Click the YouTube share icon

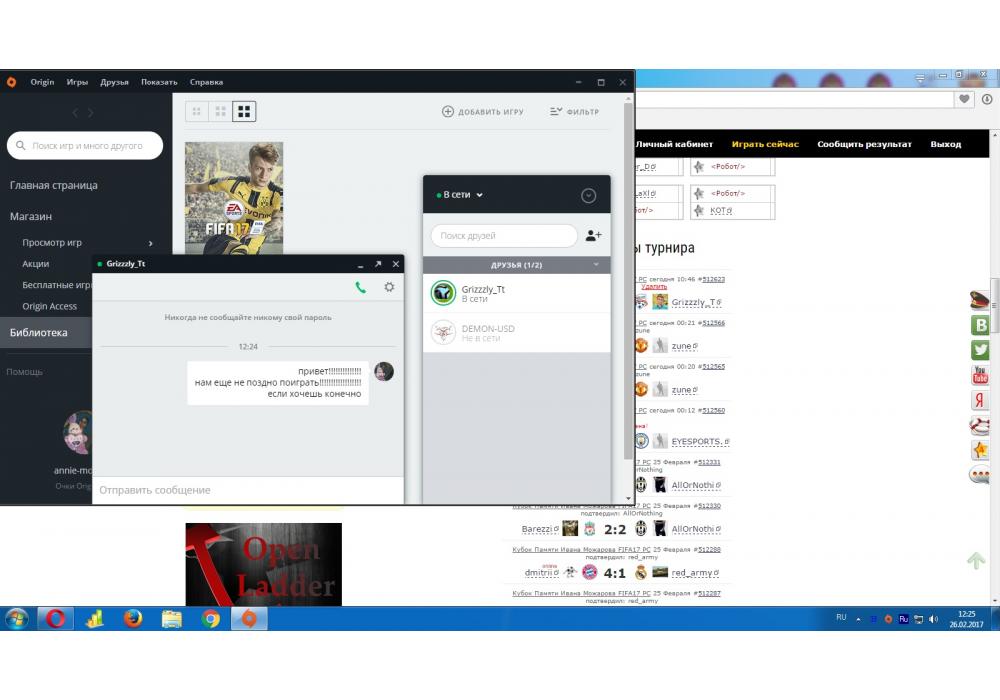980,375
